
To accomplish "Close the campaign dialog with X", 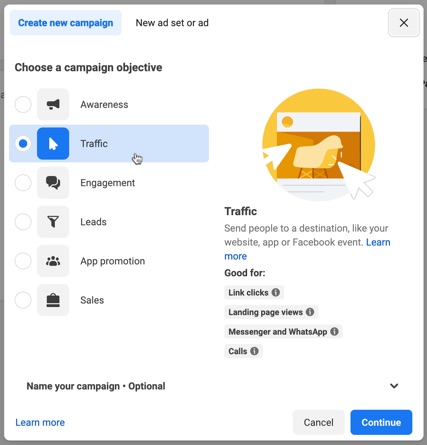I will pyautogui.click(x=404, y=23).
